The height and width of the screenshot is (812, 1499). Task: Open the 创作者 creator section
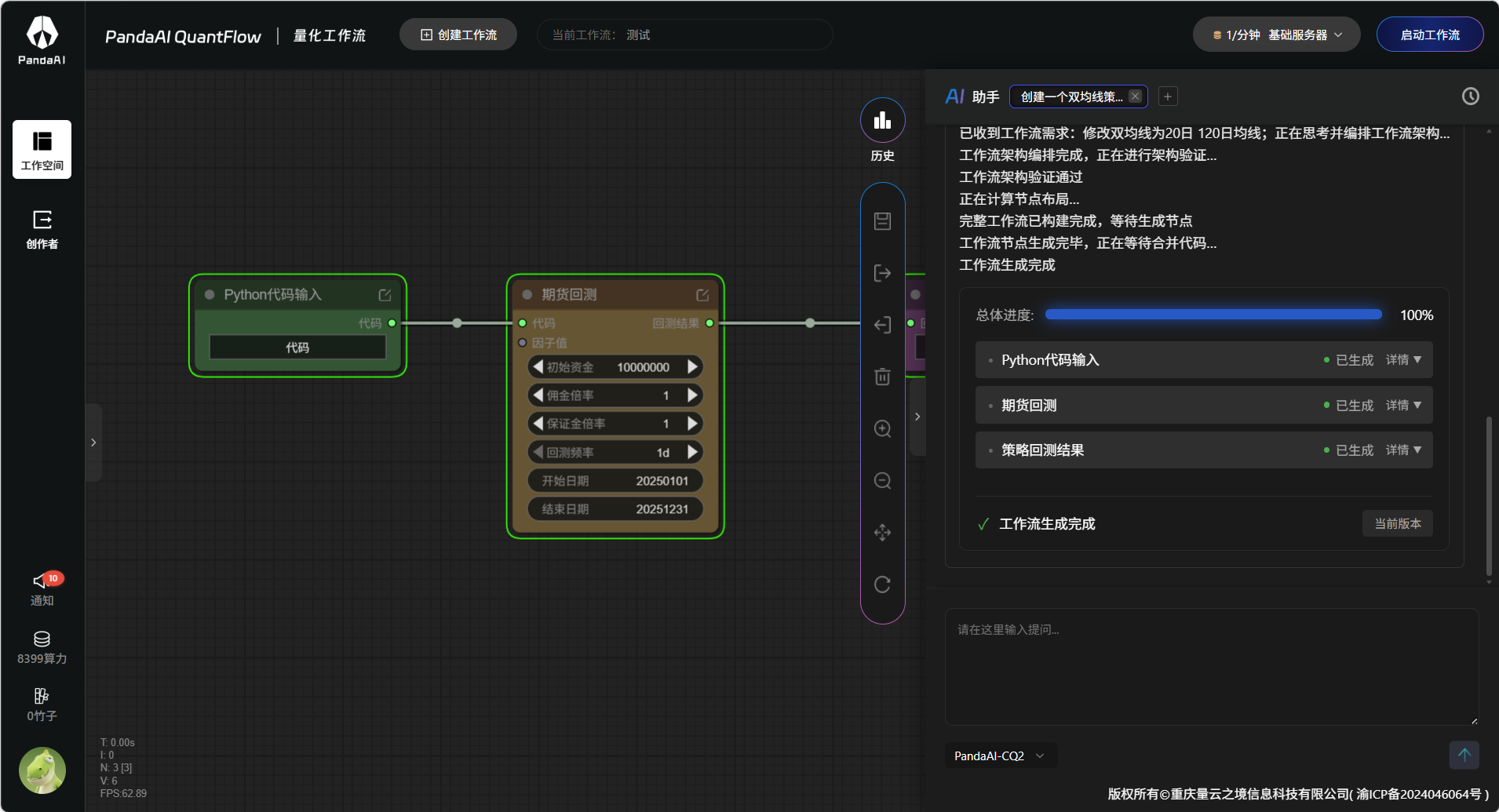[42, 228]
